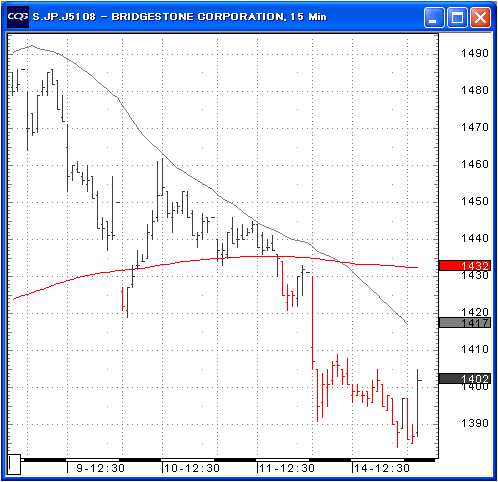This screenshot has width=498, height=482.
Task: Click the red 1432 moving average price label
Action: click(465, 266)
